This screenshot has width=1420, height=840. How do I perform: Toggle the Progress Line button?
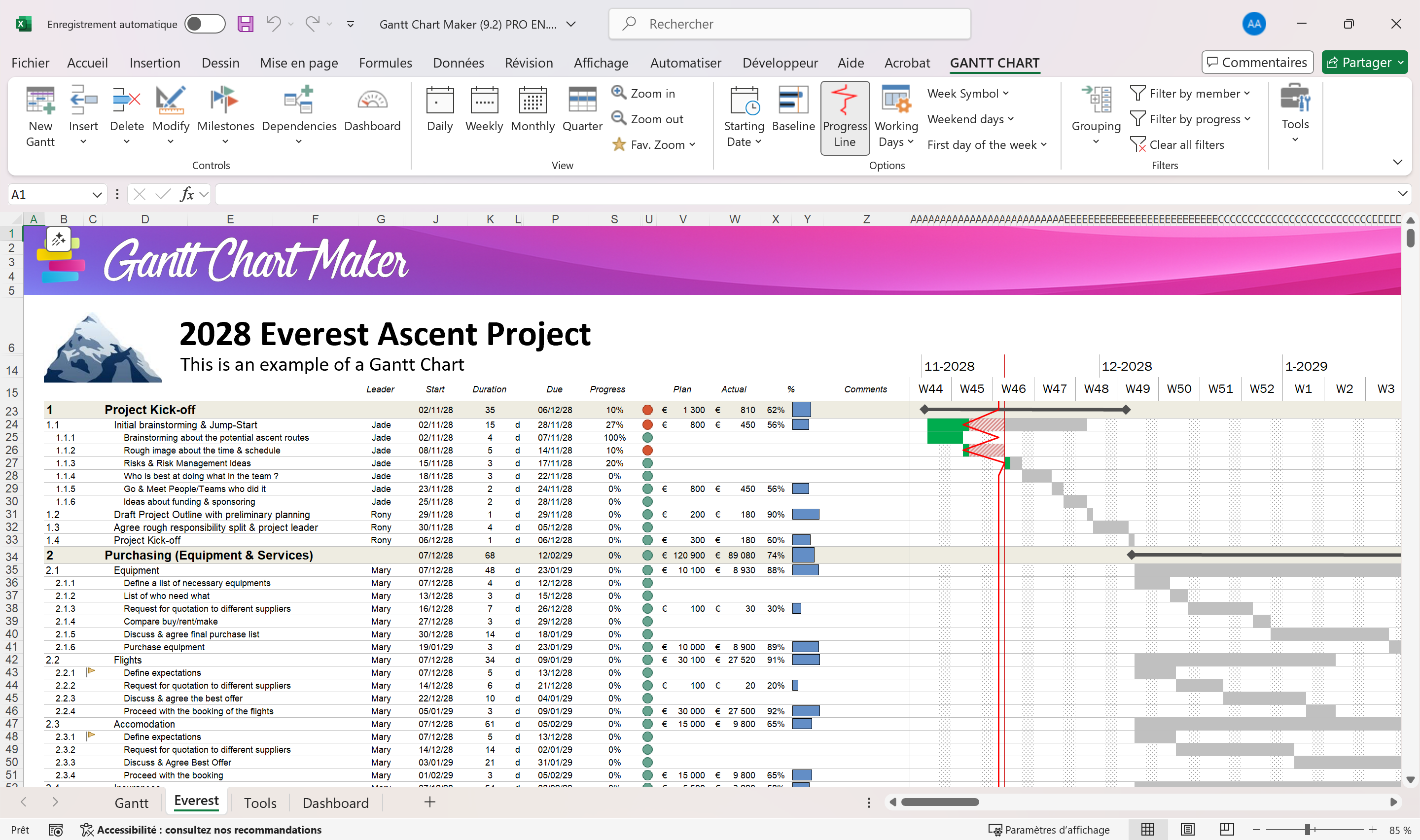(x=845, y=117)
